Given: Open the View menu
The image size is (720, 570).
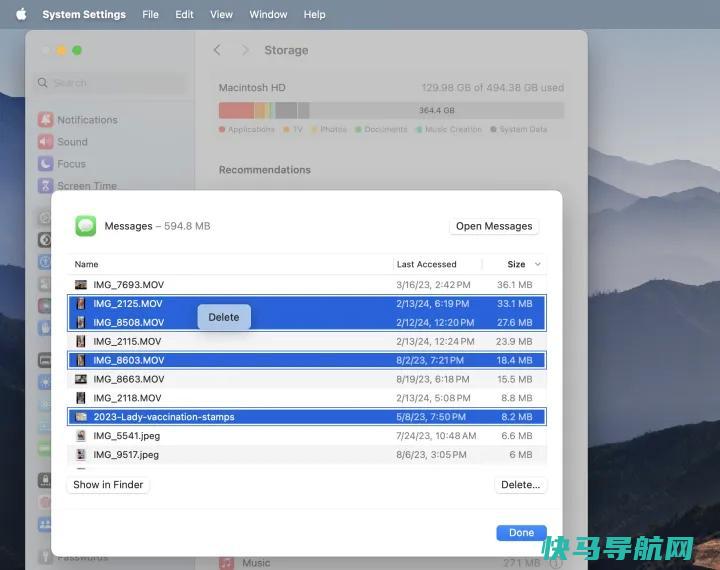Looking at the screenshot, I should pyautogui.click(x=221, y=14).
